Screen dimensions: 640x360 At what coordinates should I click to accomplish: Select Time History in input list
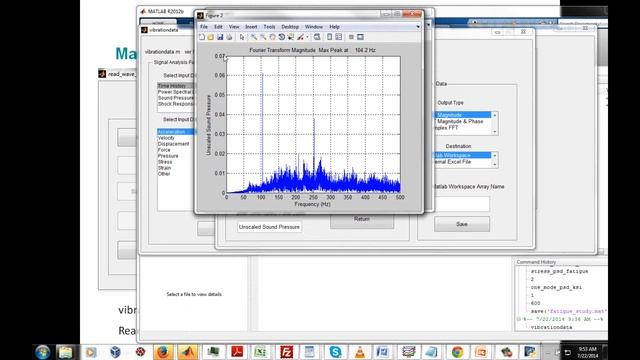[176, 86]
